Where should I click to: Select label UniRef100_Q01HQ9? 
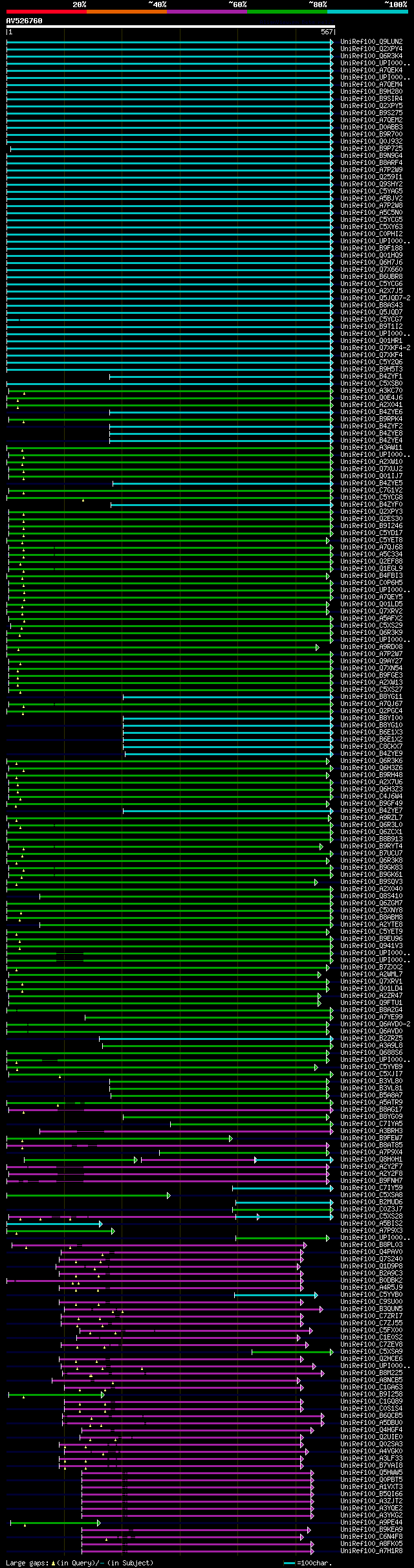(371, 256)
